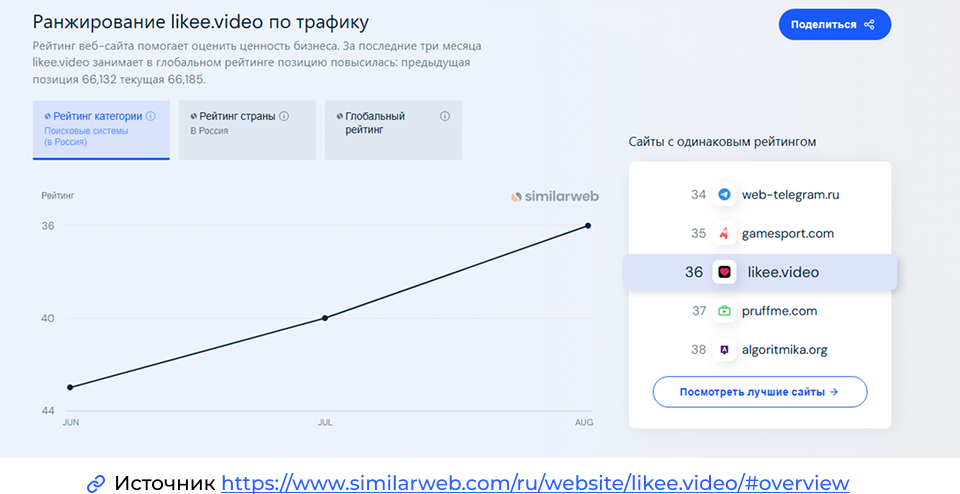This screenshot has height=494, width=960.
Task: Click the JUN data point on chart
Action: [70, 387]
